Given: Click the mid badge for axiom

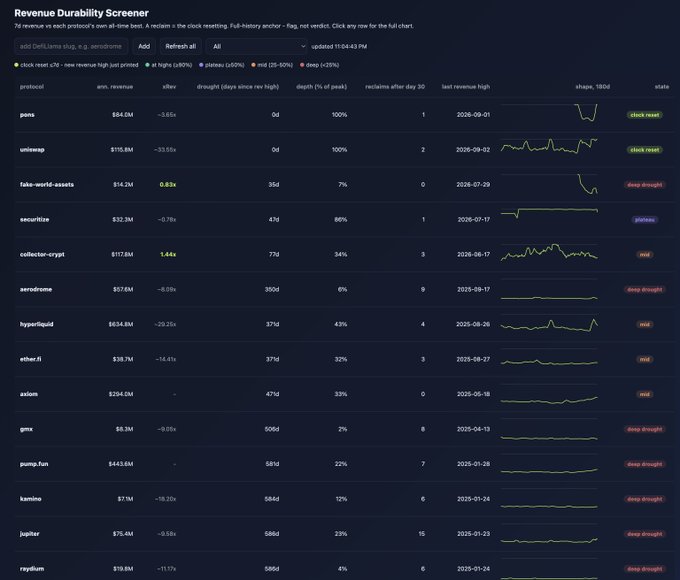Looking at the screenshot, I should tap(644, 394).
